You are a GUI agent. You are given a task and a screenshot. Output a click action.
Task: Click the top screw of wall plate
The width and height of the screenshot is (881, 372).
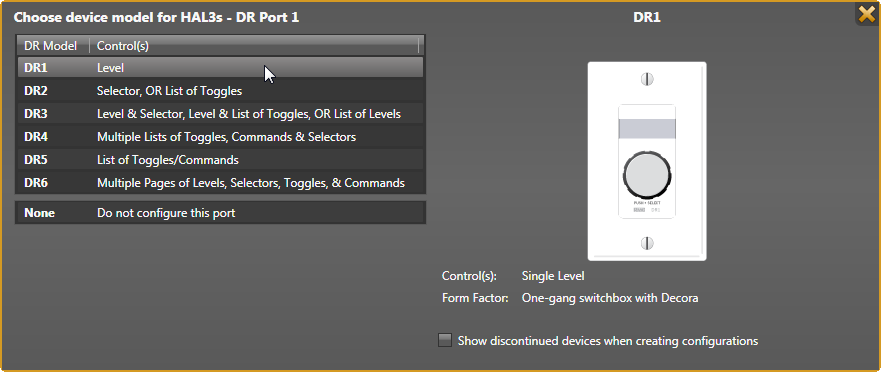pyautogui.click(x=647, y=79)
